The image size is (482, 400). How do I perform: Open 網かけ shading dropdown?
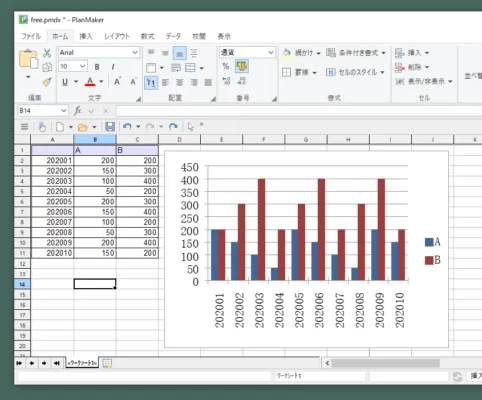pos(318,53)
